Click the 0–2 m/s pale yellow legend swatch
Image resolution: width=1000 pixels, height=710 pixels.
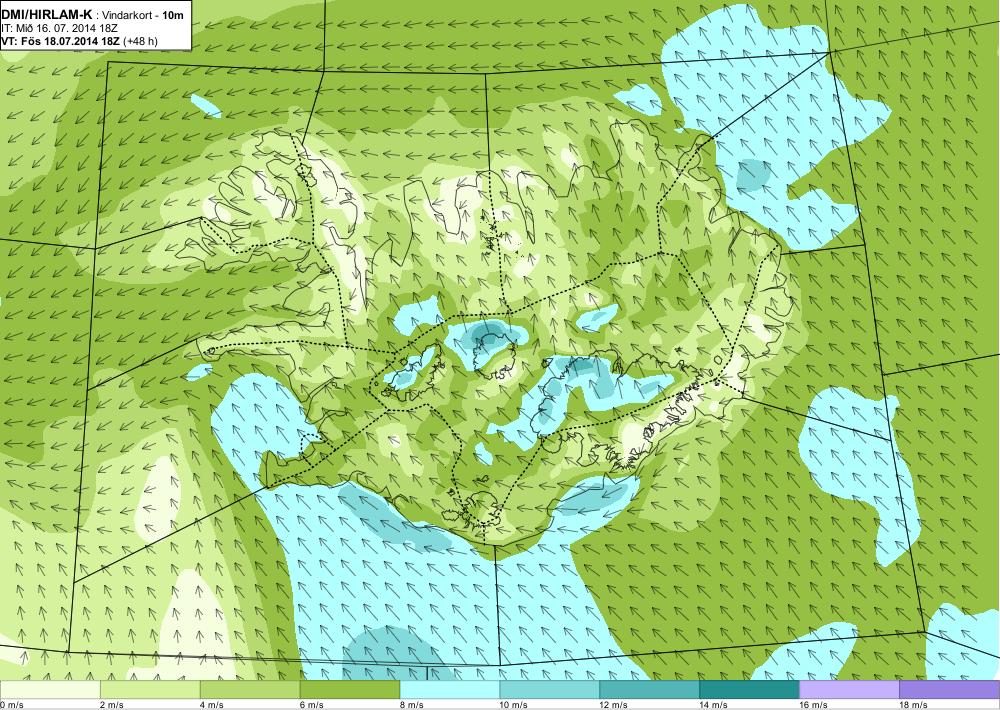click(x=50, y=690)
